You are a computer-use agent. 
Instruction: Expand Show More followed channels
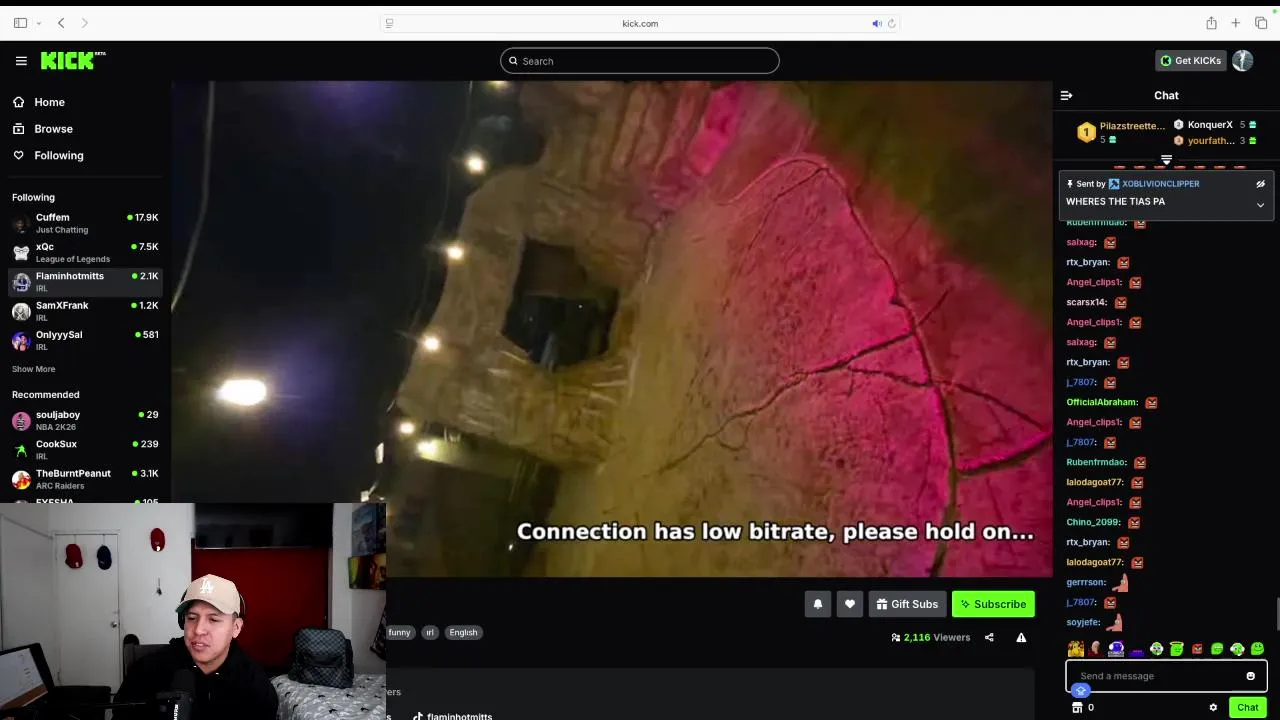(x=33, y=369)
